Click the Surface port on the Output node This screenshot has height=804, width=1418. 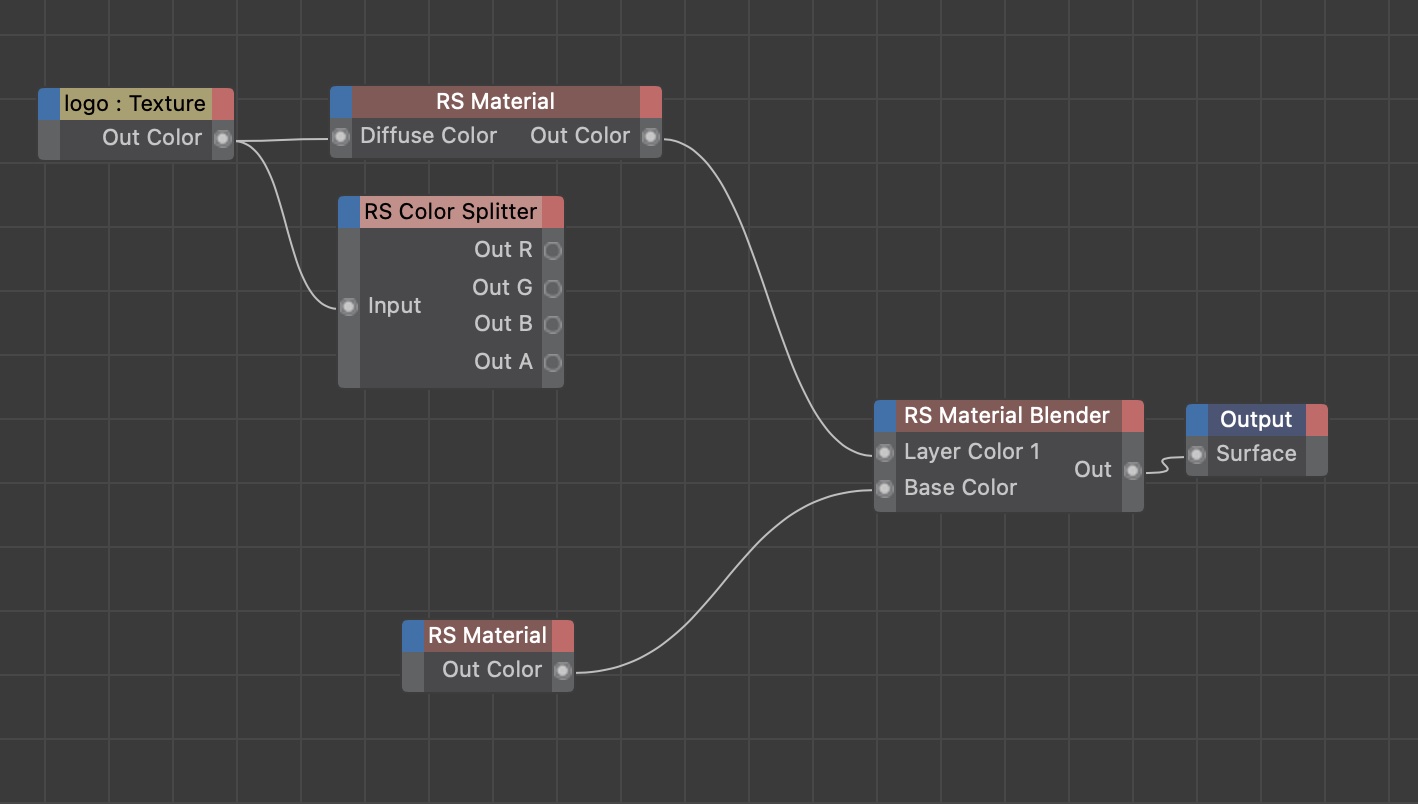[x=1197, y=455]
